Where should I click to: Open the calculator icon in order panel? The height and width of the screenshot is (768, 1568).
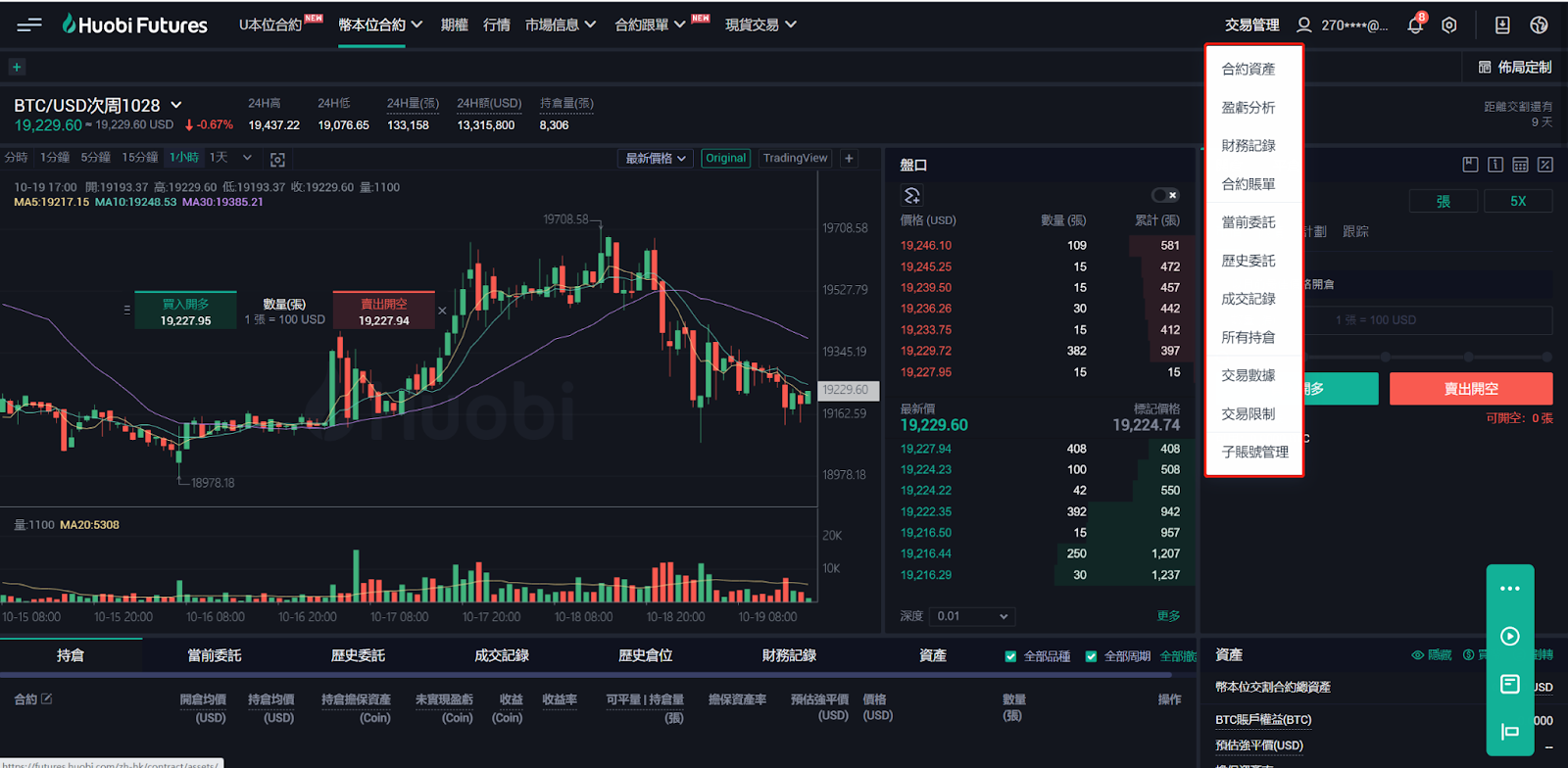pyautogui.click(x=1520, y=165)
